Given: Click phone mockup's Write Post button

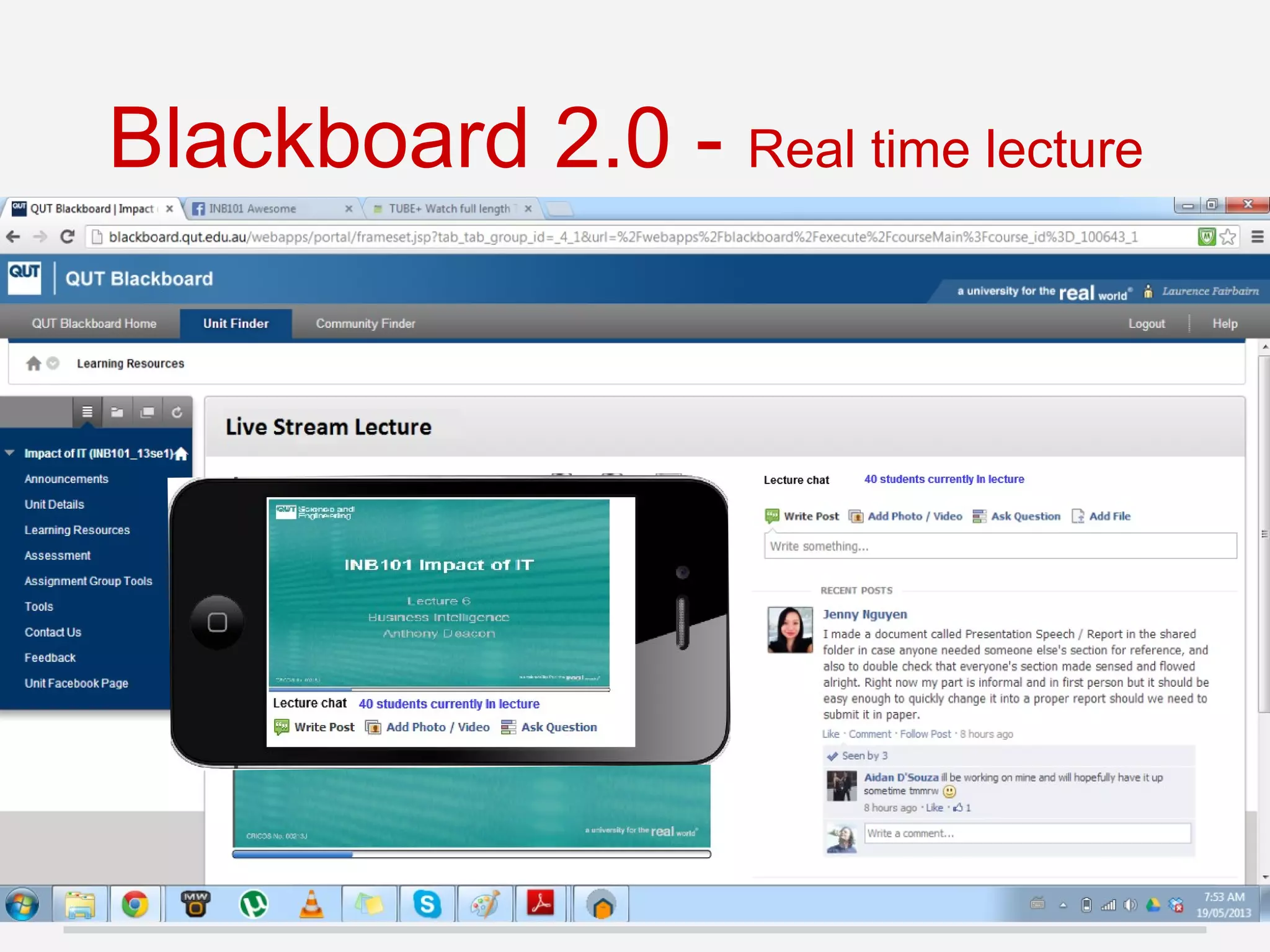Looking at the screenshot, I should pyautogui.click(x=314, y=727).
